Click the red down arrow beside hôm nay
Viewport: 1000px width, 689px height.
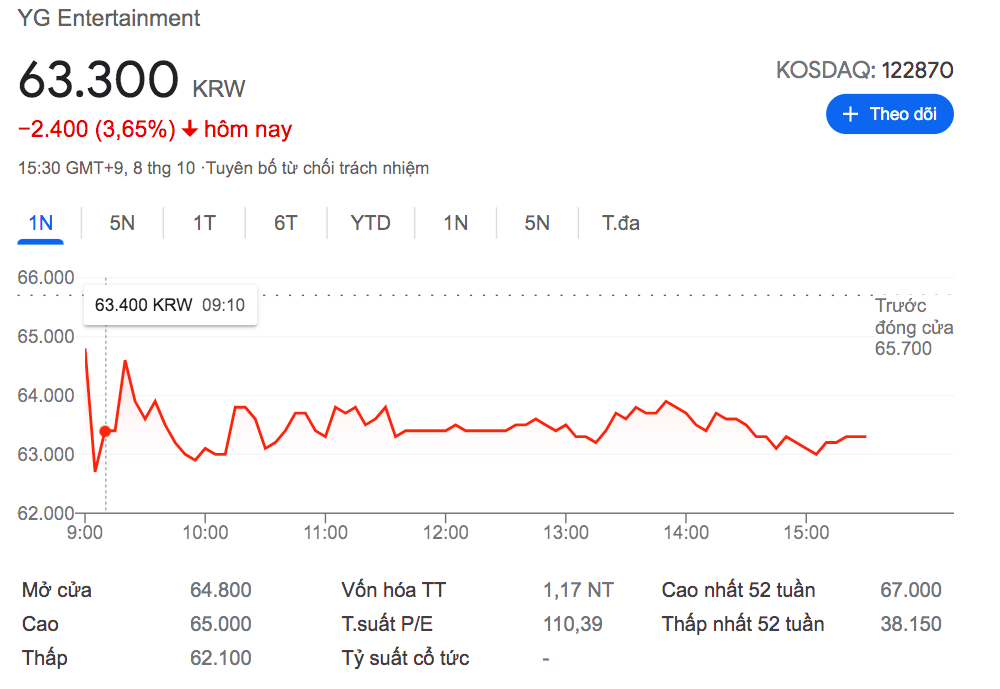190,130
